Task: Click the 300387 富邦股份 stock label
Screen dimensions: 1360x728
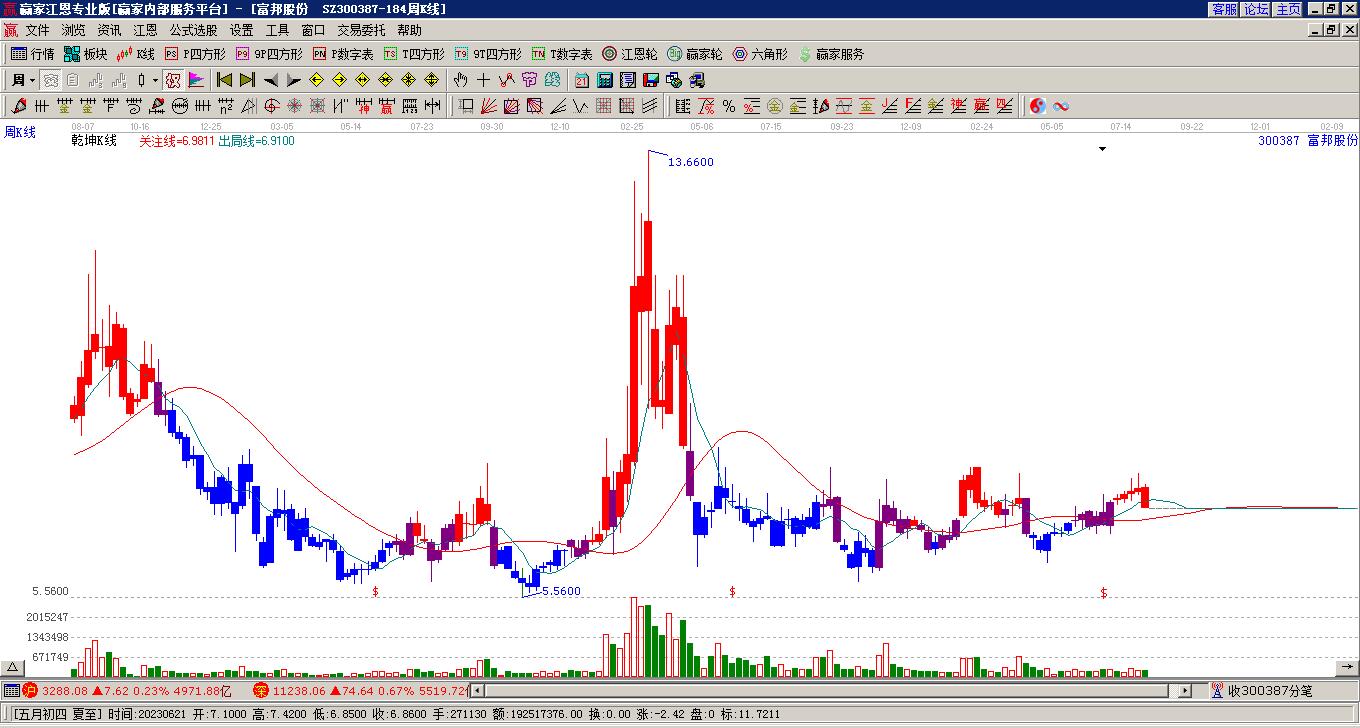Action: pos(1308,141)
